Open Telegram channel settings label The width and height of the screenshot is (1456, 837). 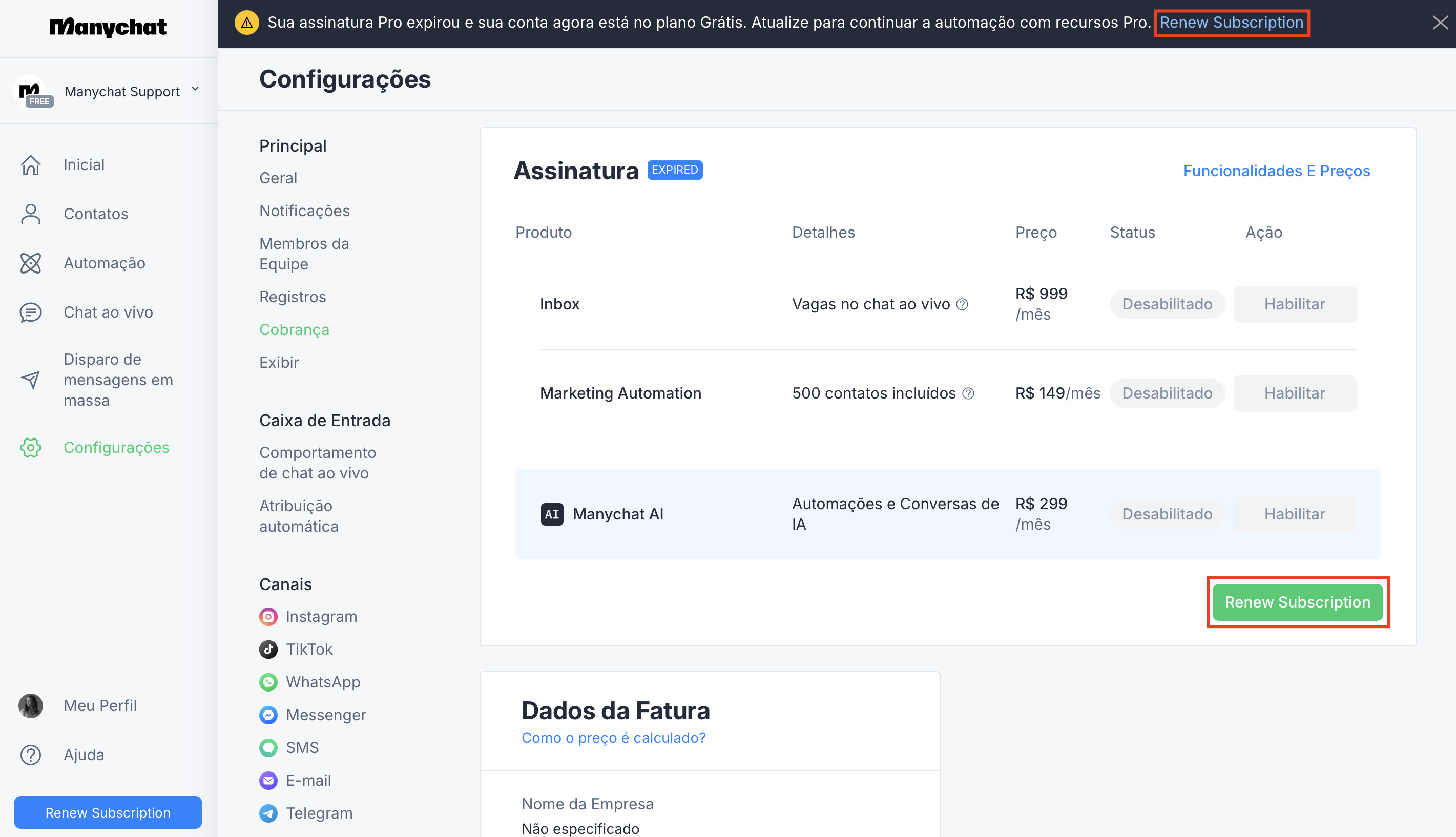pos(320,813)
